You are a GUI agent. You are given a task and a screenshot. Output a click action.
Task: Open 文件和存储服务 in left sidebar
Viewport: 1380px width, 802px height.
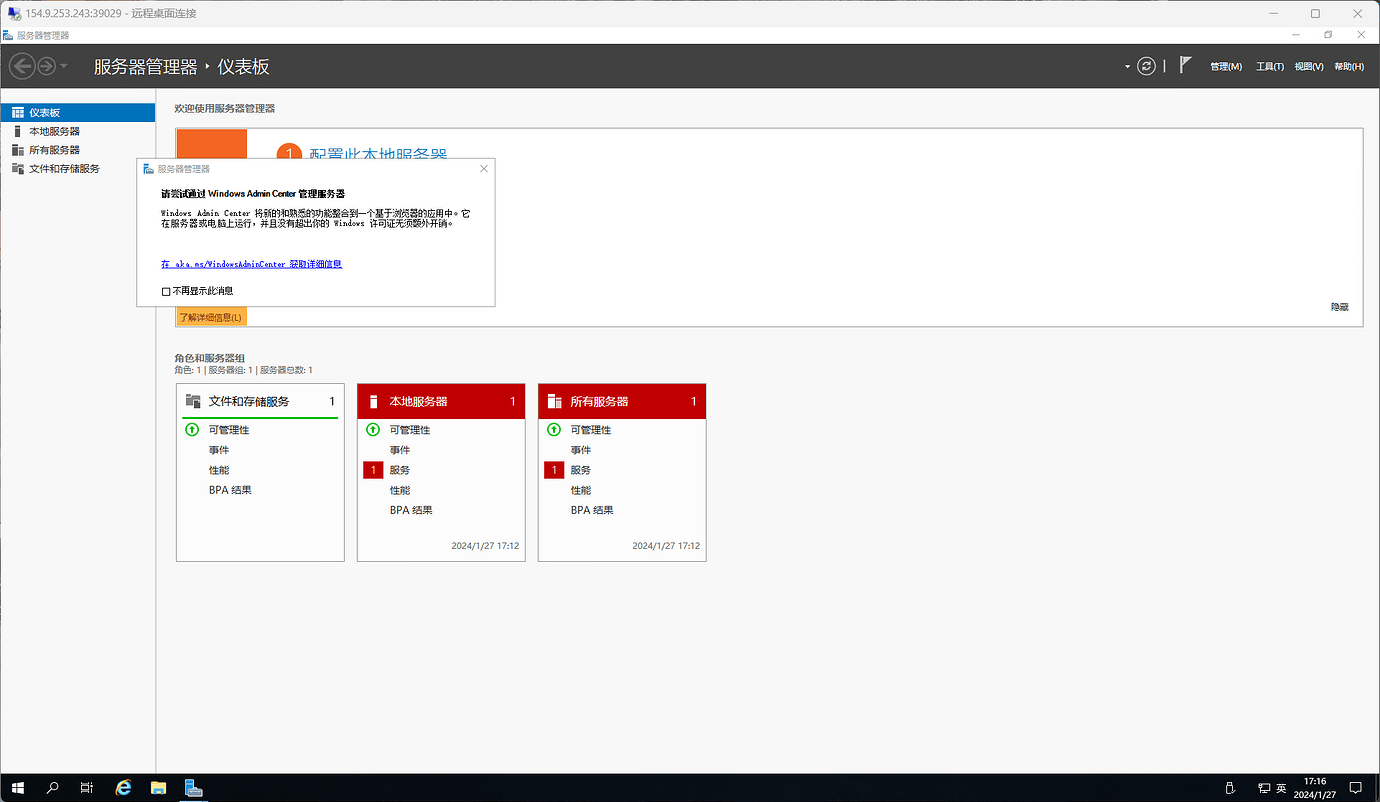64,169
